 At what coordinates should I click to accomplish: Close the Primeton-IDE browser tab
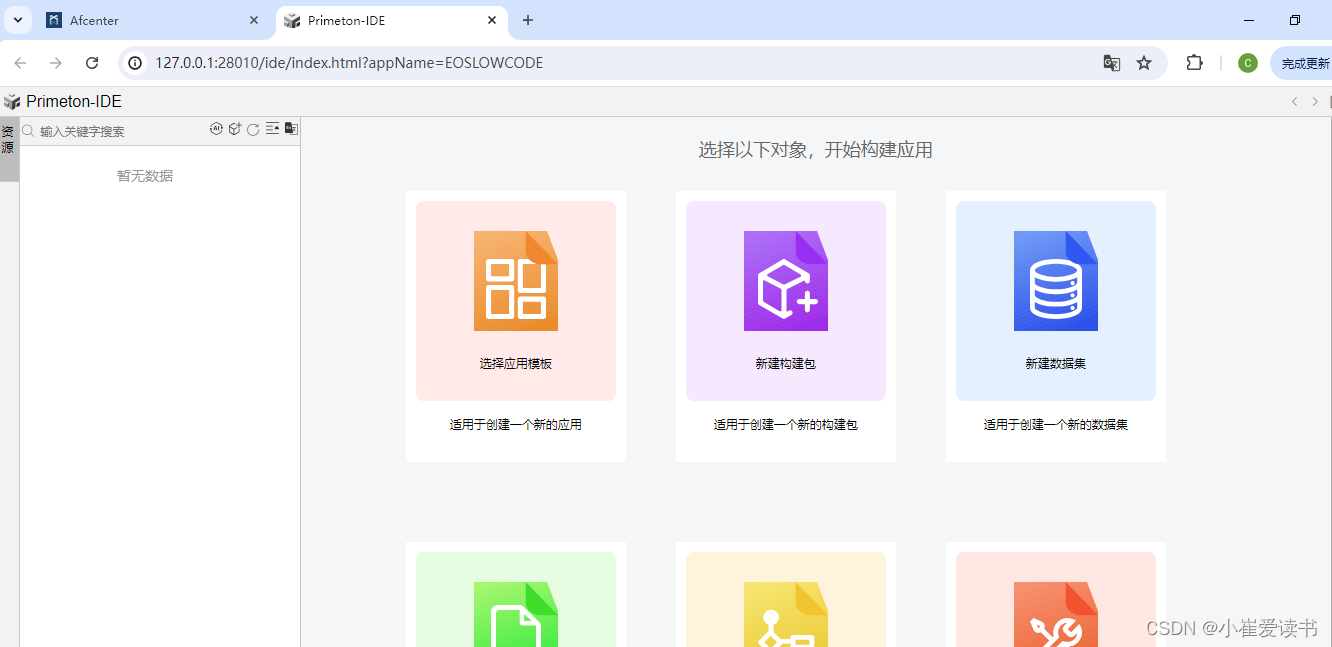point(492,20)
